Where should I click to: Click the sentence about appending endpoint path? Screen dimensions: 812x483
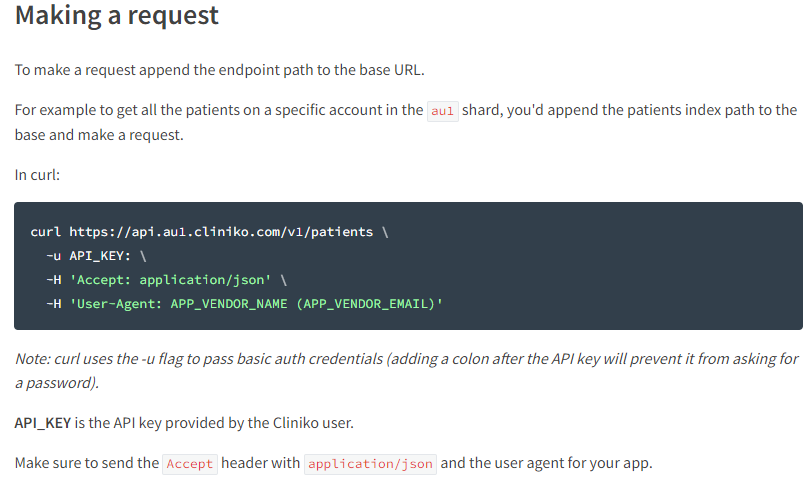click(x=220, y=70)
